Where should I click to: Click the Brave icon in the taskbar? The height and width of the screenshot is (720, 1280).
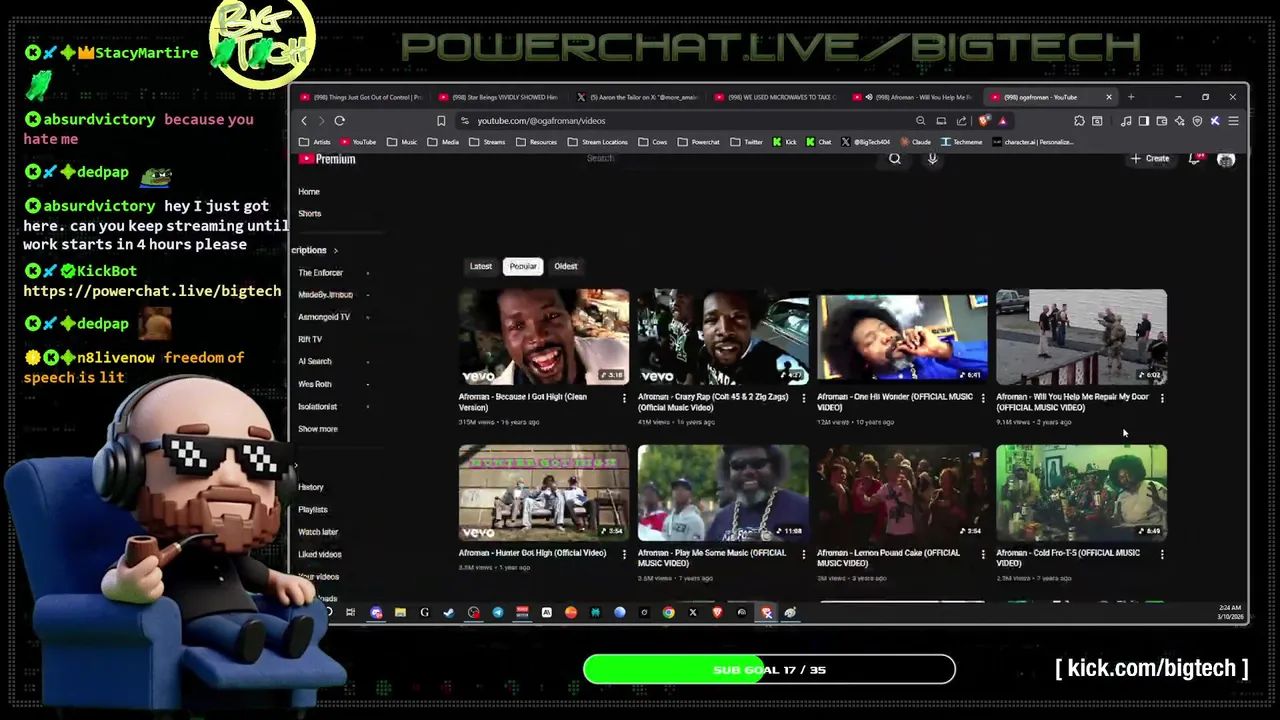click(x=717, y=612)
